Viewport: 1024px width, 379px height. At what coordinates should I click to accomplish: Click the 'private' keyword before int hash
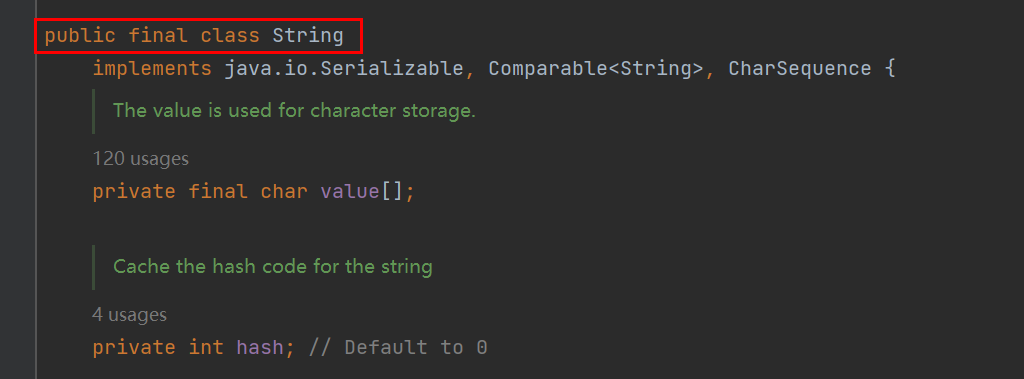(134, 347)
